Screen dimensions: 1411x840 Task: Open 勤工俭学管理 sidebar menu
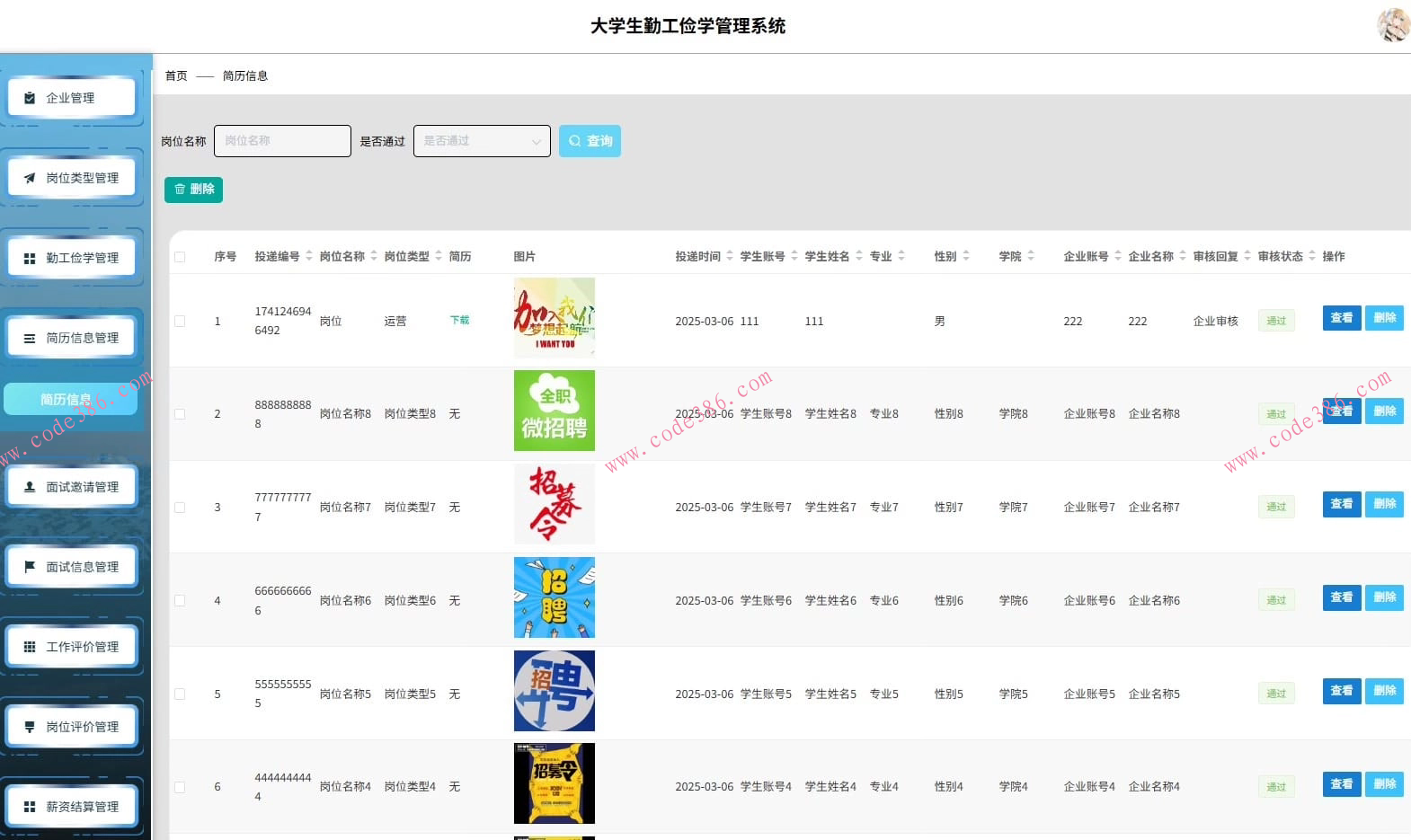click(72, 258)
